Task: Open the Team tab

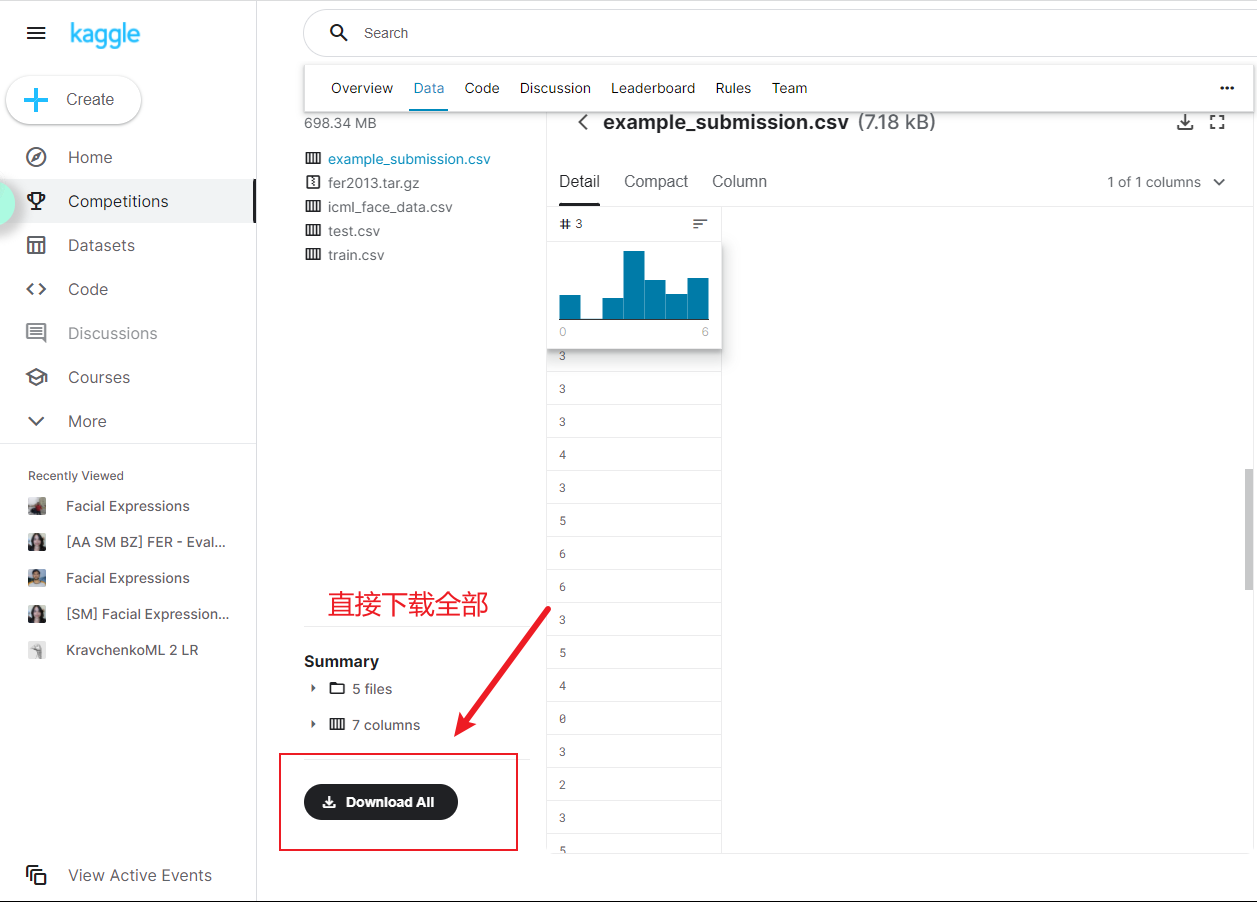Action: point(789,88)
